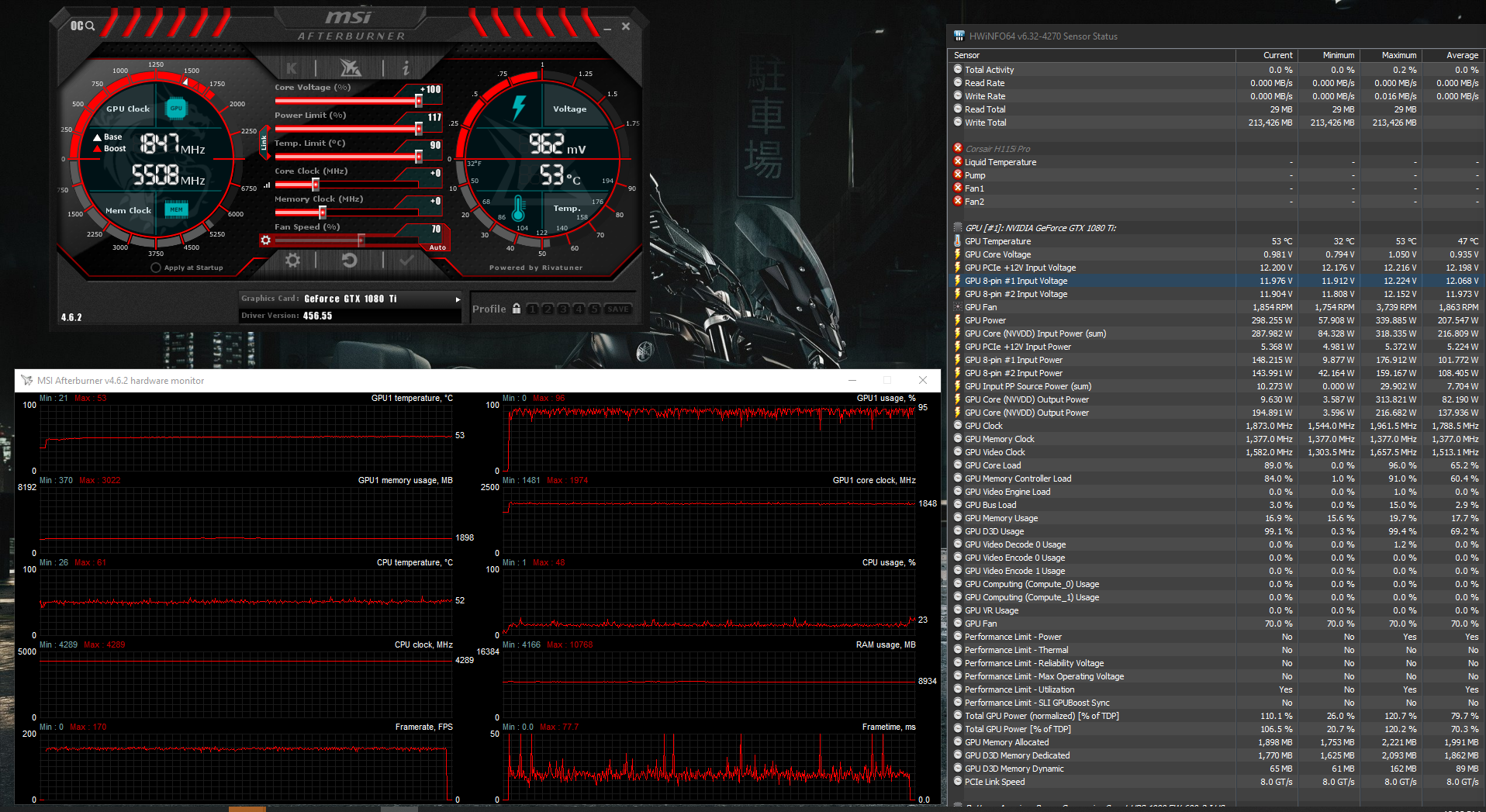This screenshot has width=1486, height=812.
Task: Toggle the Auto fan speed button
Action: (437, 247)
